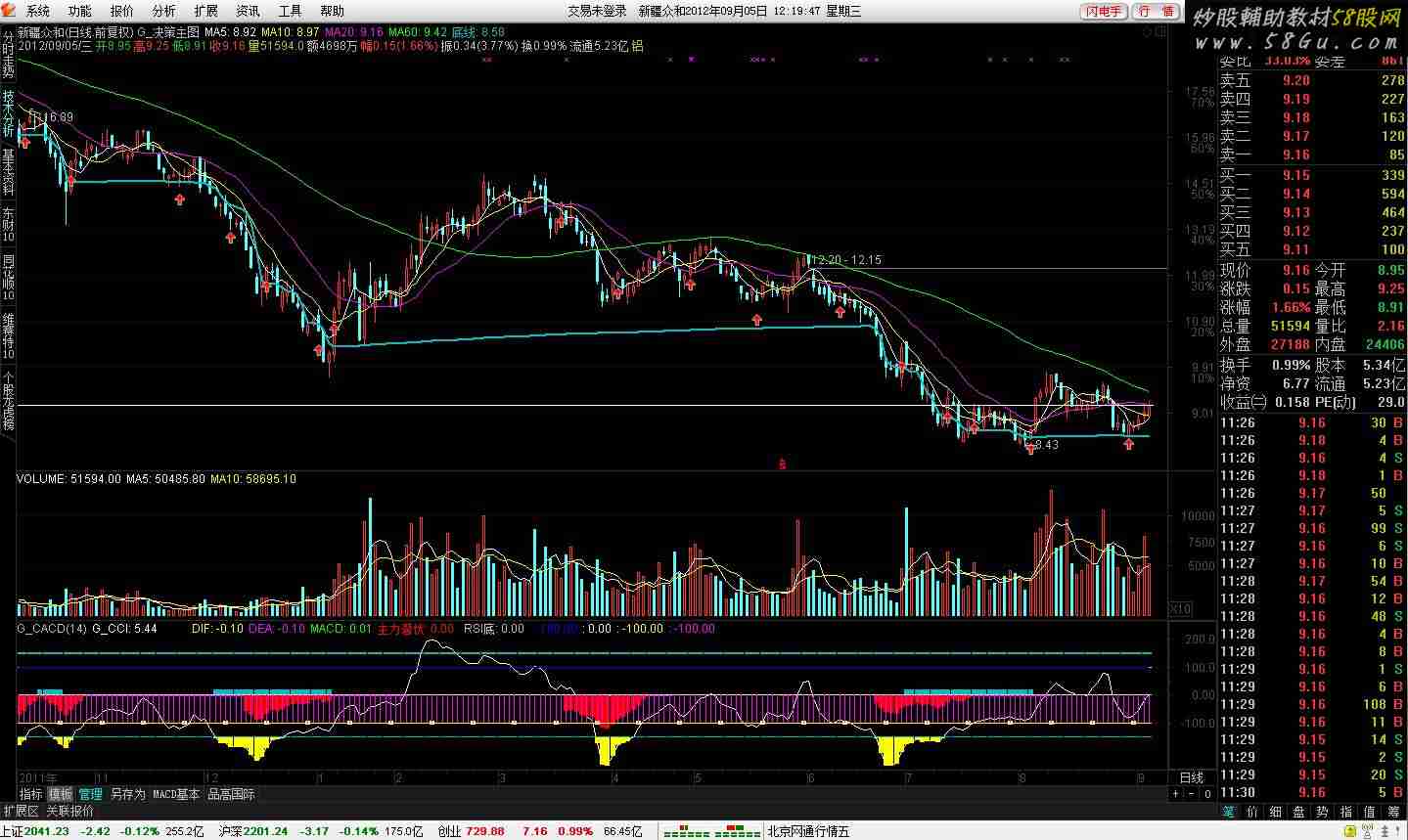Expand the 扩展区 panel
Viewport: 1408px width, 840px height.
[21, 811]
